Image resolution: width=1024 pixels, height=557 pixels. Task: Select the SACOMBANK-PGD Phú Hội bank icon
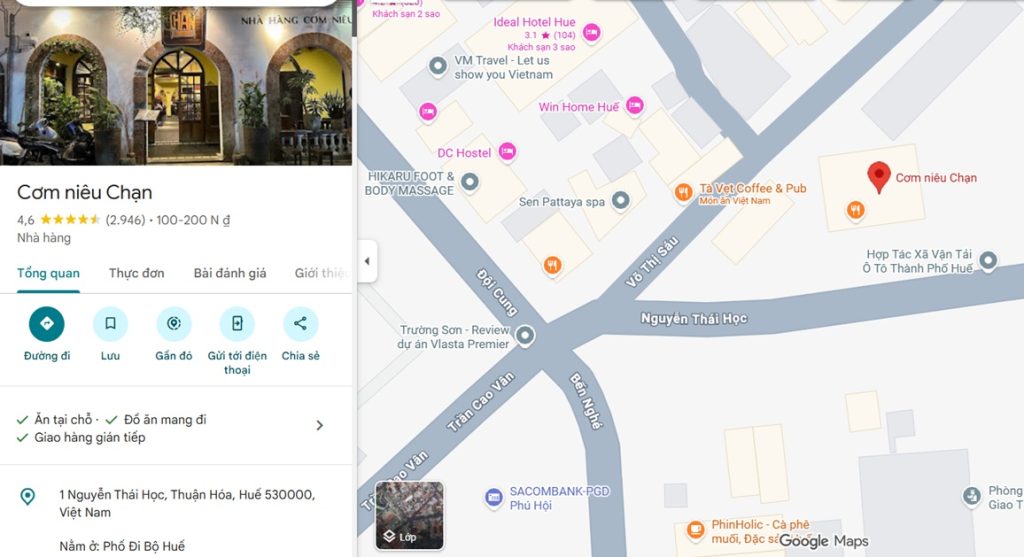[x=494, y=498]
